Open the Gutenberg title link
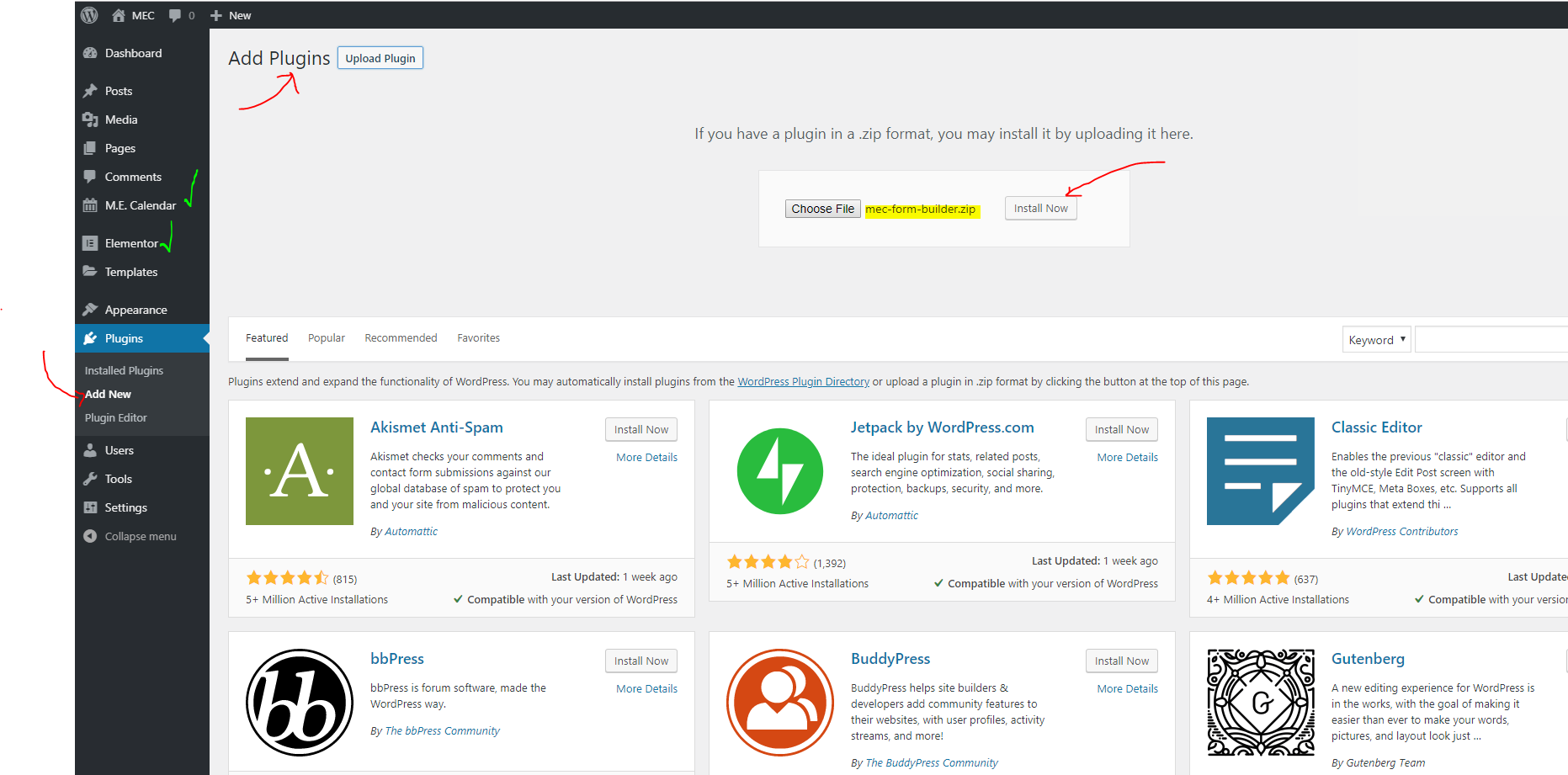This screenshot has height=775, width=1568. coord(1368,659)
